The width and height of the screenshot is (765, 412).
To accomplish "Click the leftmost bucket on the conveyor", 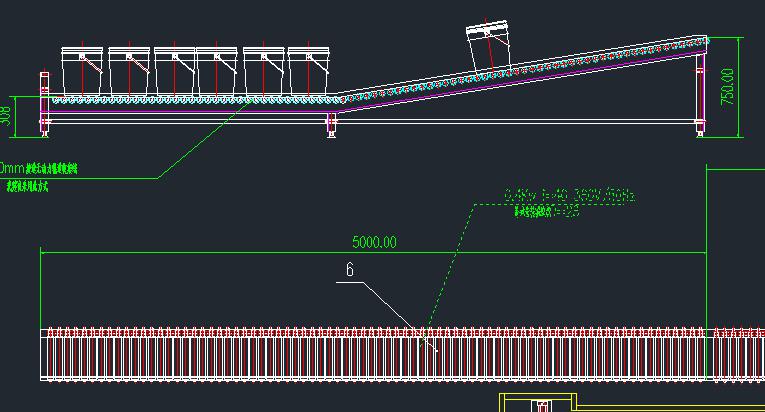I will pyautogui.click(x=82, y=70).
